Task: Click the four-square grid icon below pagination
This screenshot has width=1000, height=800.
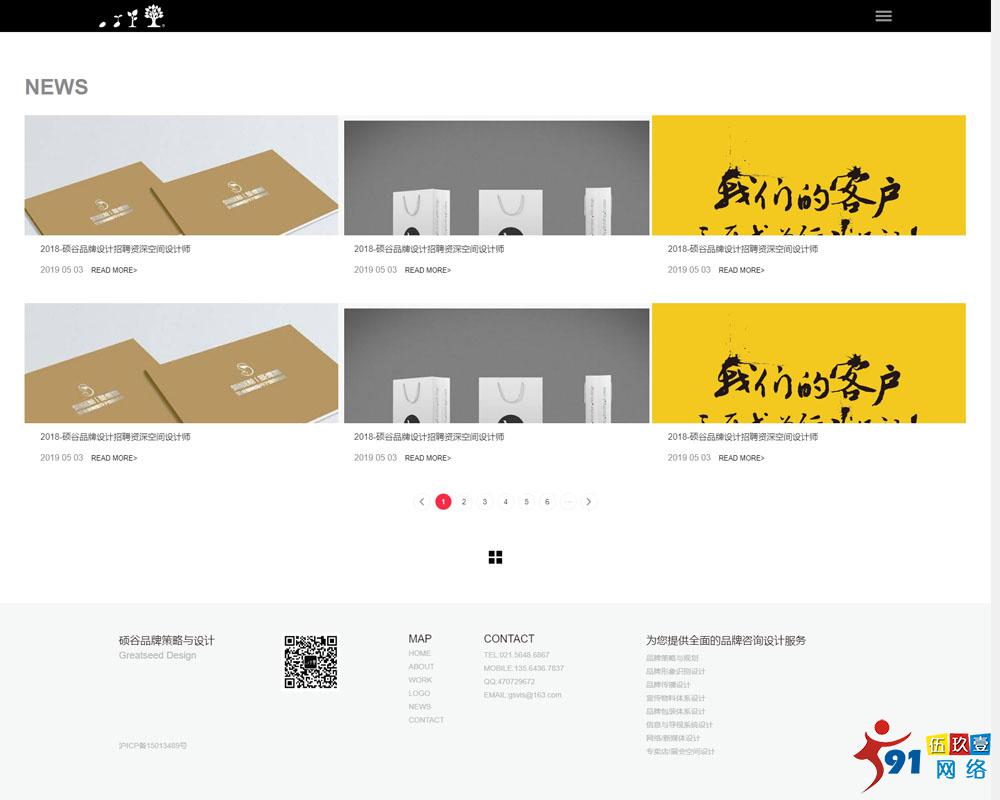Action: (495, 557)
